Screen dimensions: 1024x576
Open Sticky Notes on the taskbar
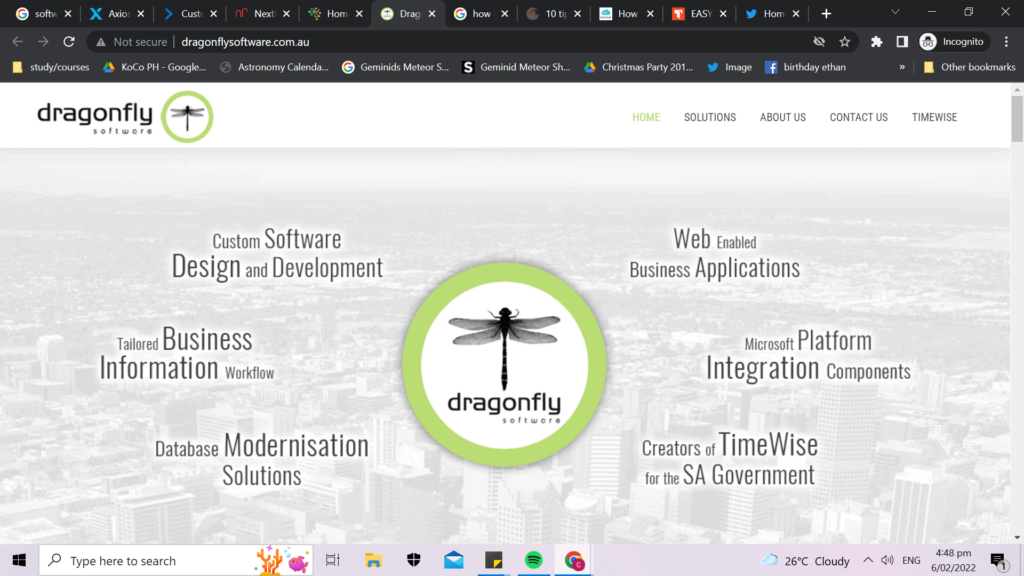(494, 560)
